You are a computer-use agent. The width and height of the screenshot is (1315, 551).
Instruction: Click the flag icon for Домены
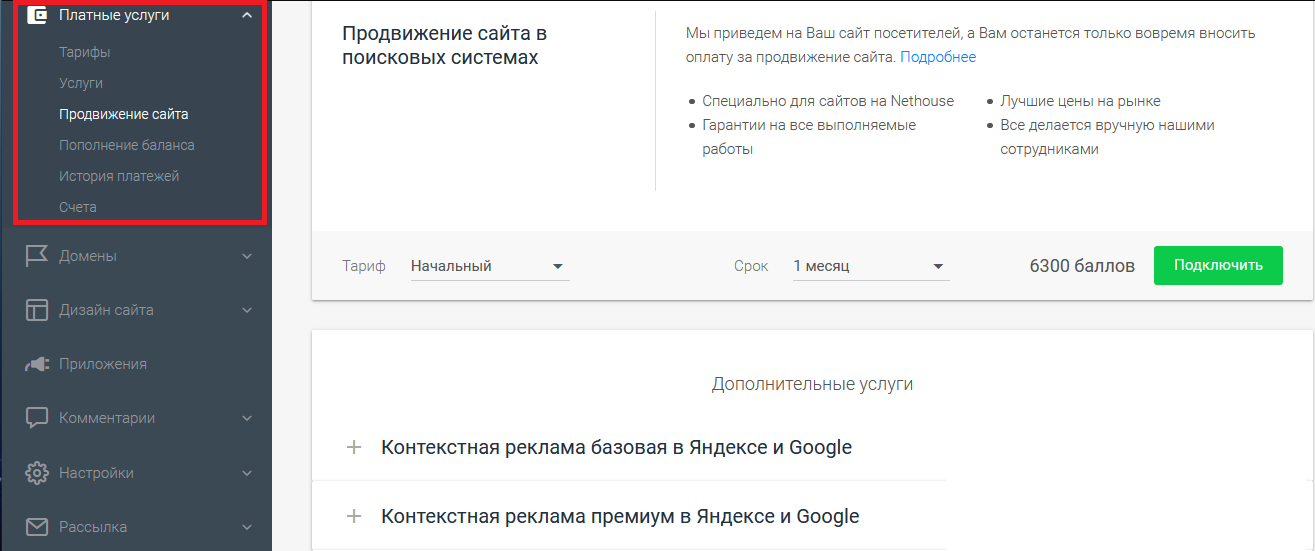(37, 256)
